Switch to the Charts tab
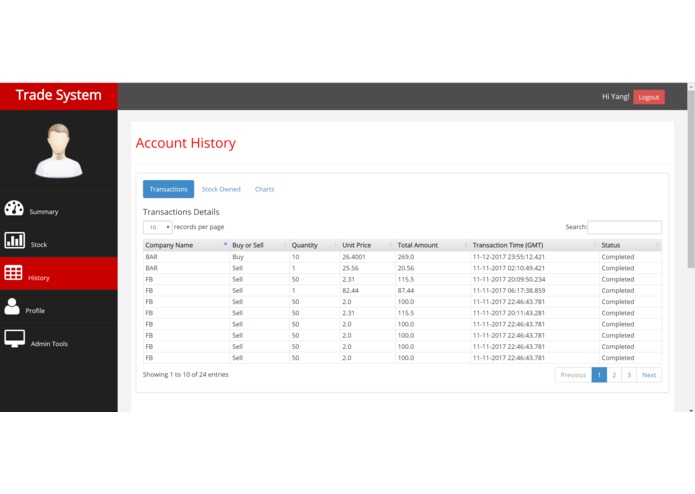Viewport: 695px width, 494px height. pos(265,189)
